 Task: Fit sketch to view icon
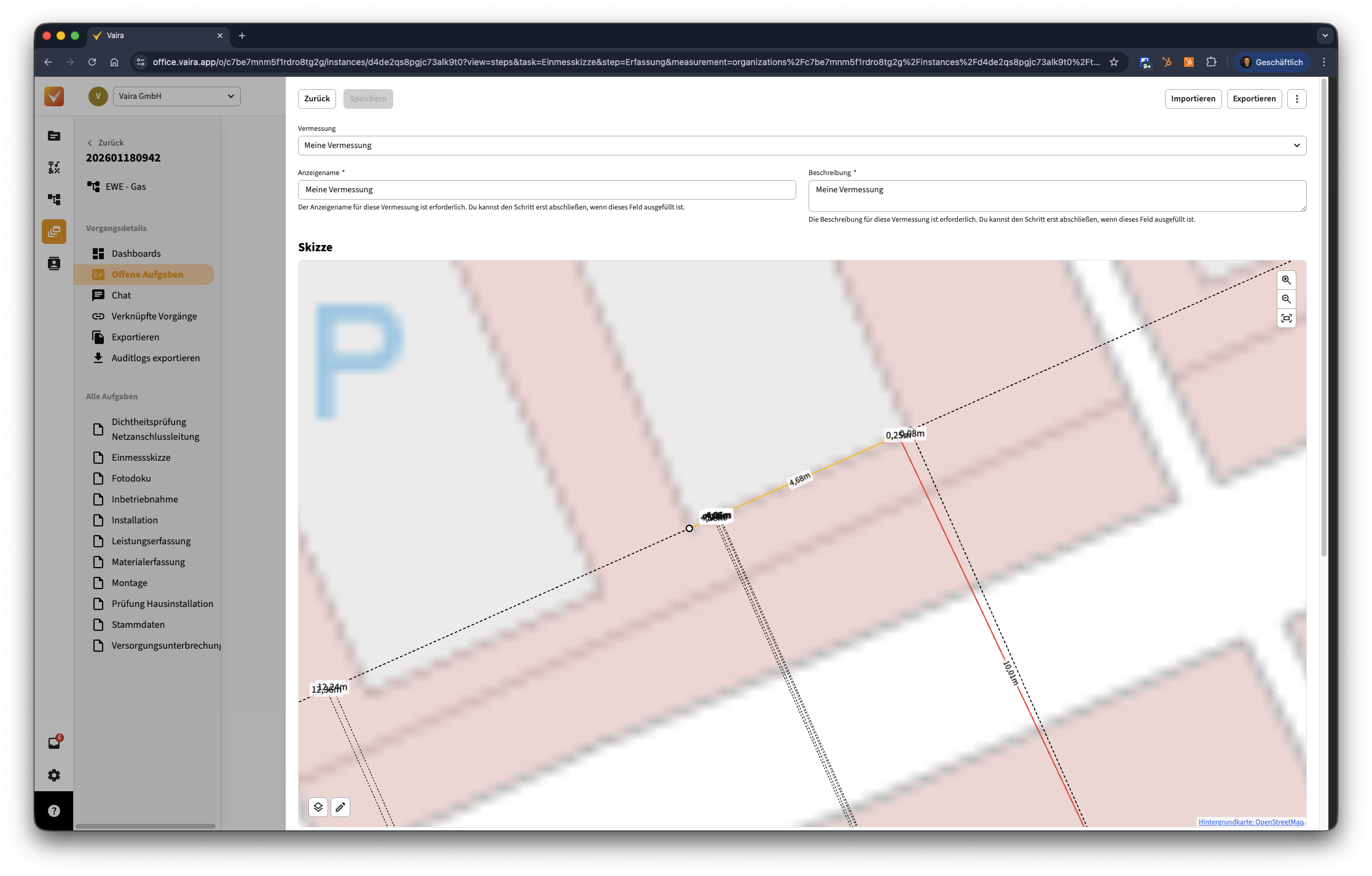coord(1286,318)
